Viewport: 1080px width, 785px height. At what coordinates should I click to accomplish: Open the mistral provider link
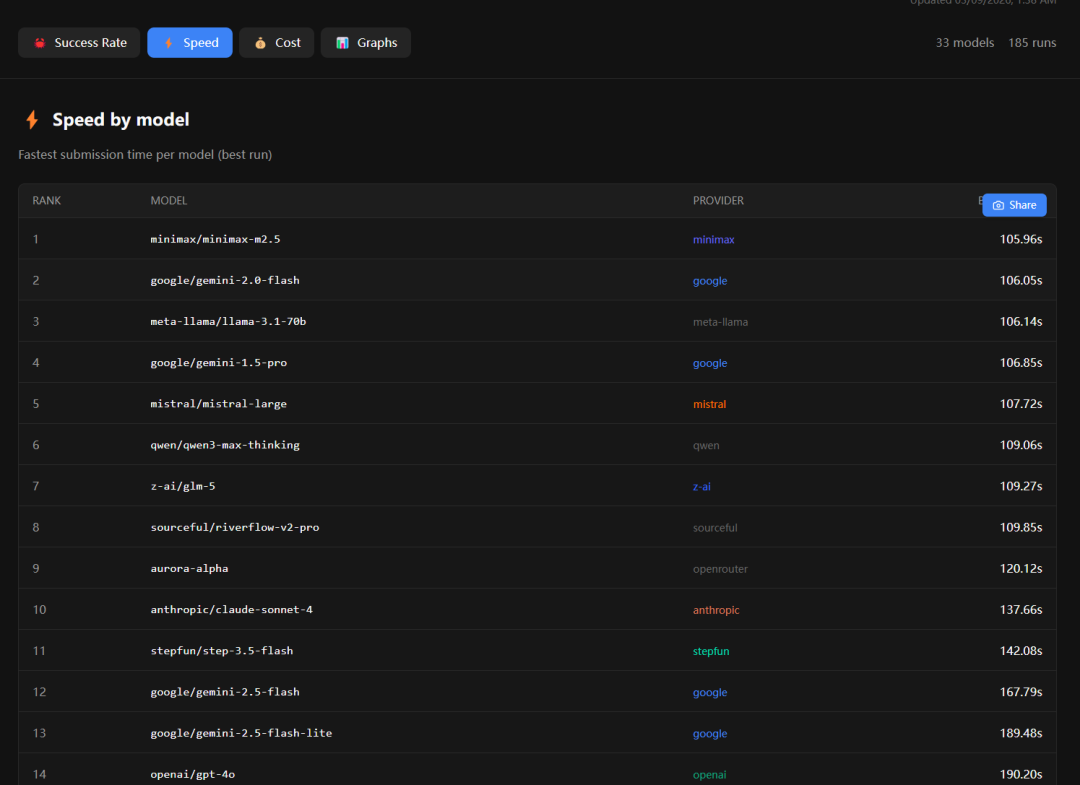(x=709, y=404)
